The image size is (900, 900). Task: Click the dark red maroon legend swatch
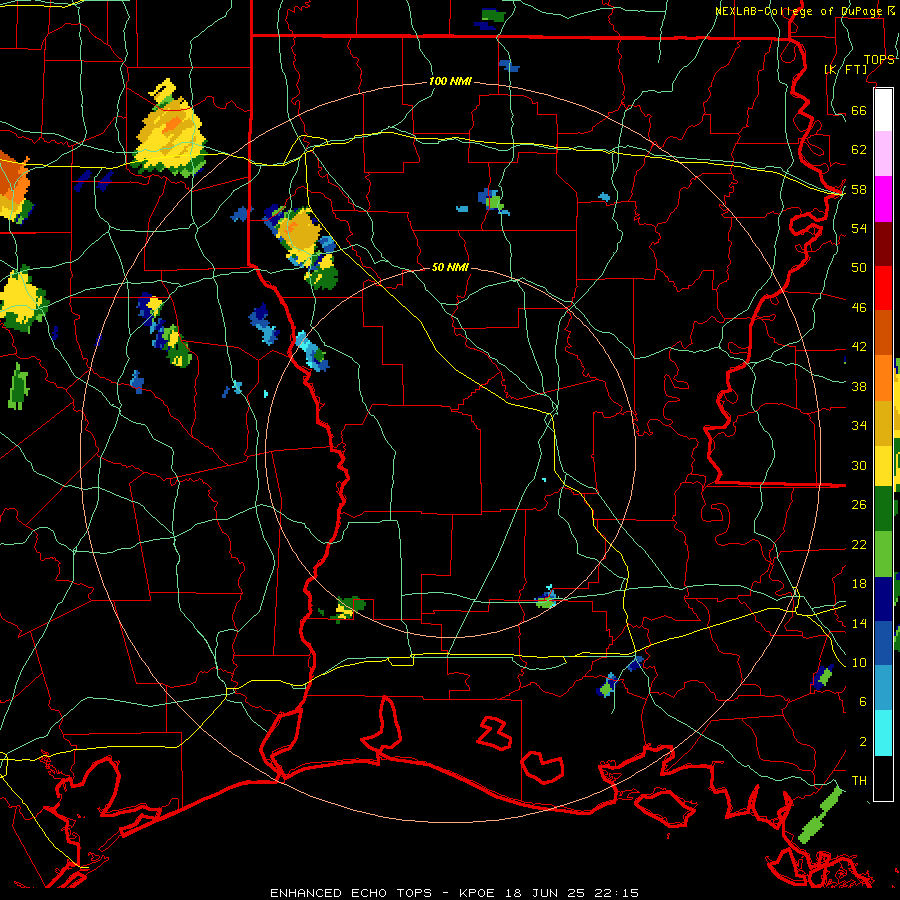883,243
